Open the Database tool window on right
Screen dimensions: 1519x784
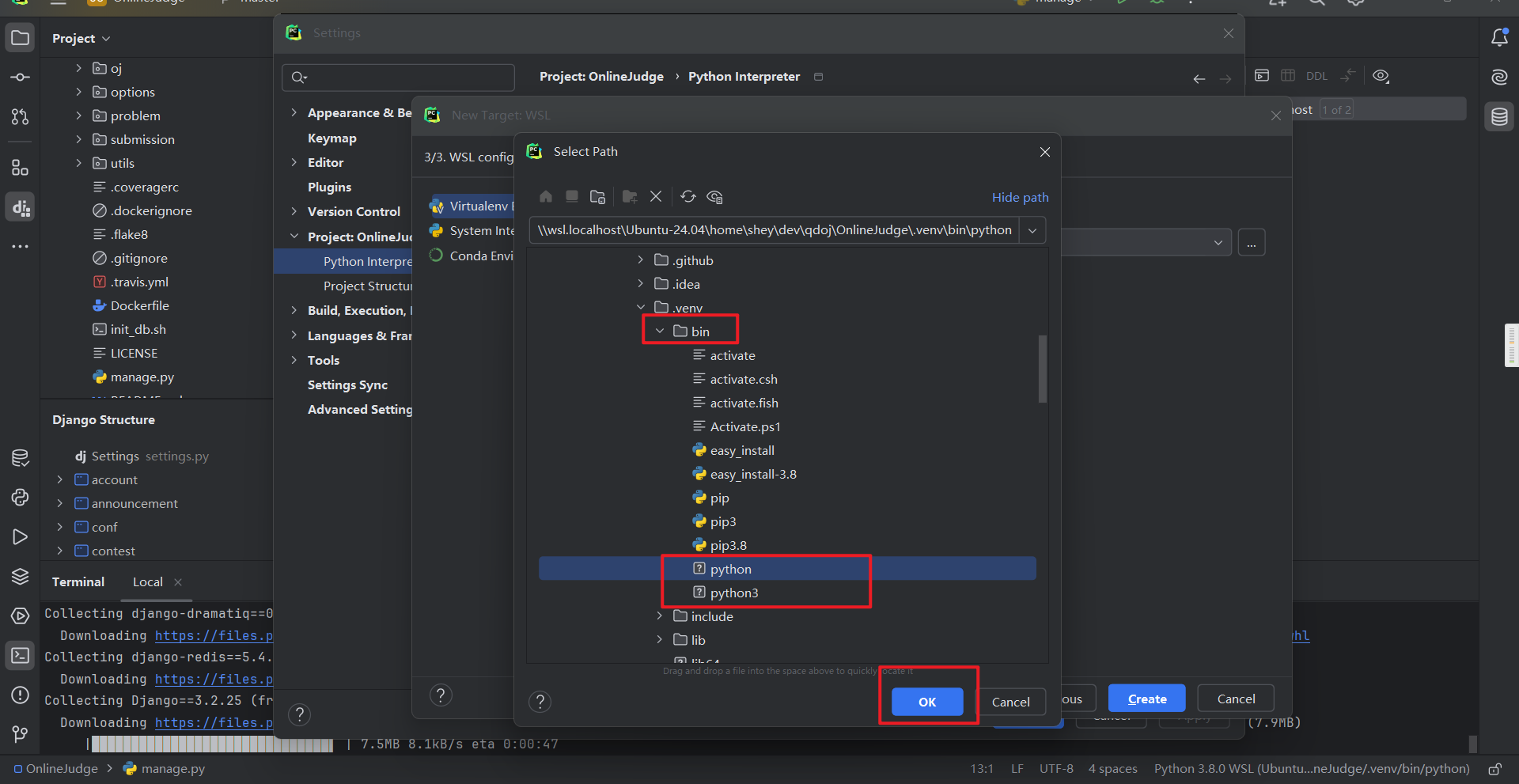click(x=1499, y=117)
